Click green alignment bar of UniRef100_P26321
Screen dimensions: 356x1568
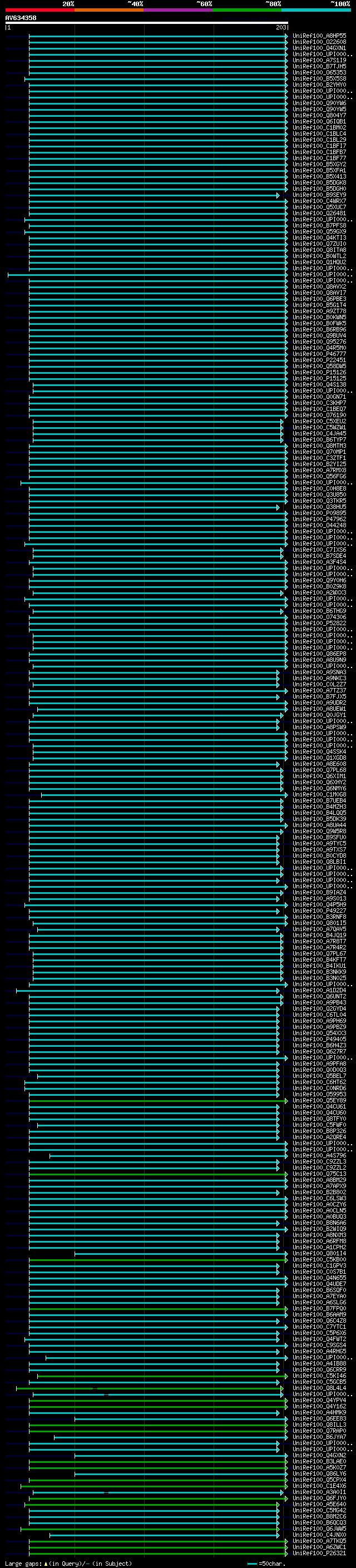[x=158, y=1554]
